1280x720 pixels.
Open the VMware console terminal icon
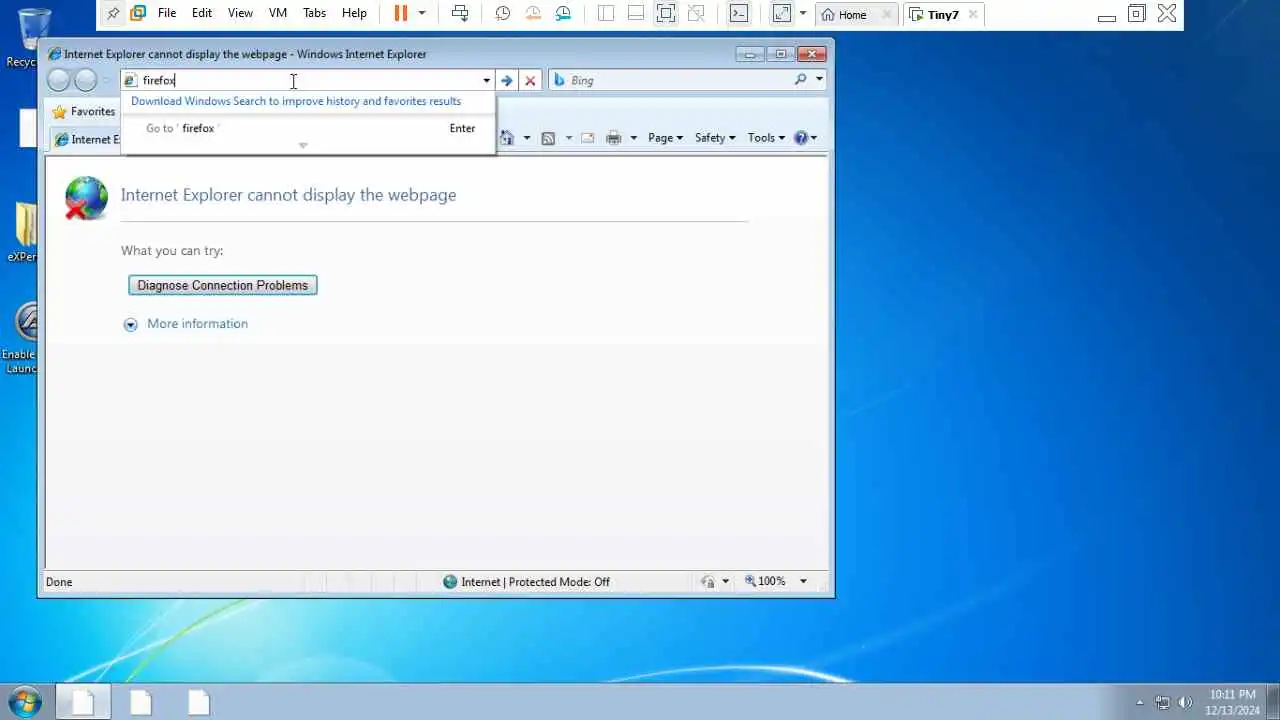[x=738, y=13]
